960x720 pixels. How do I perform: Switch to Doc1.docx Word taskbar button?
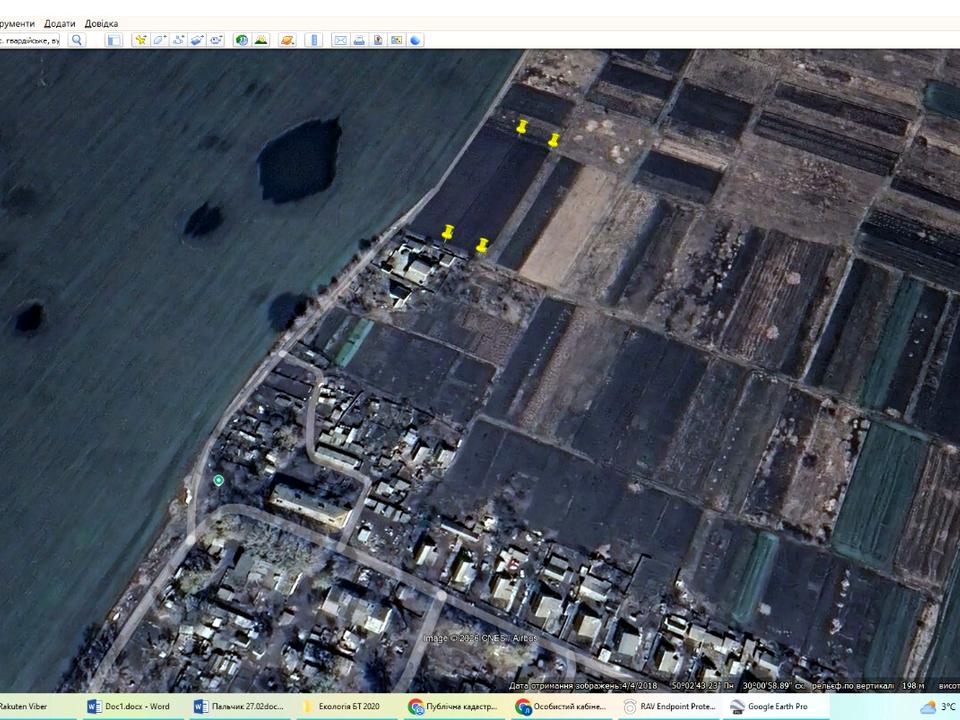(129, 706)
